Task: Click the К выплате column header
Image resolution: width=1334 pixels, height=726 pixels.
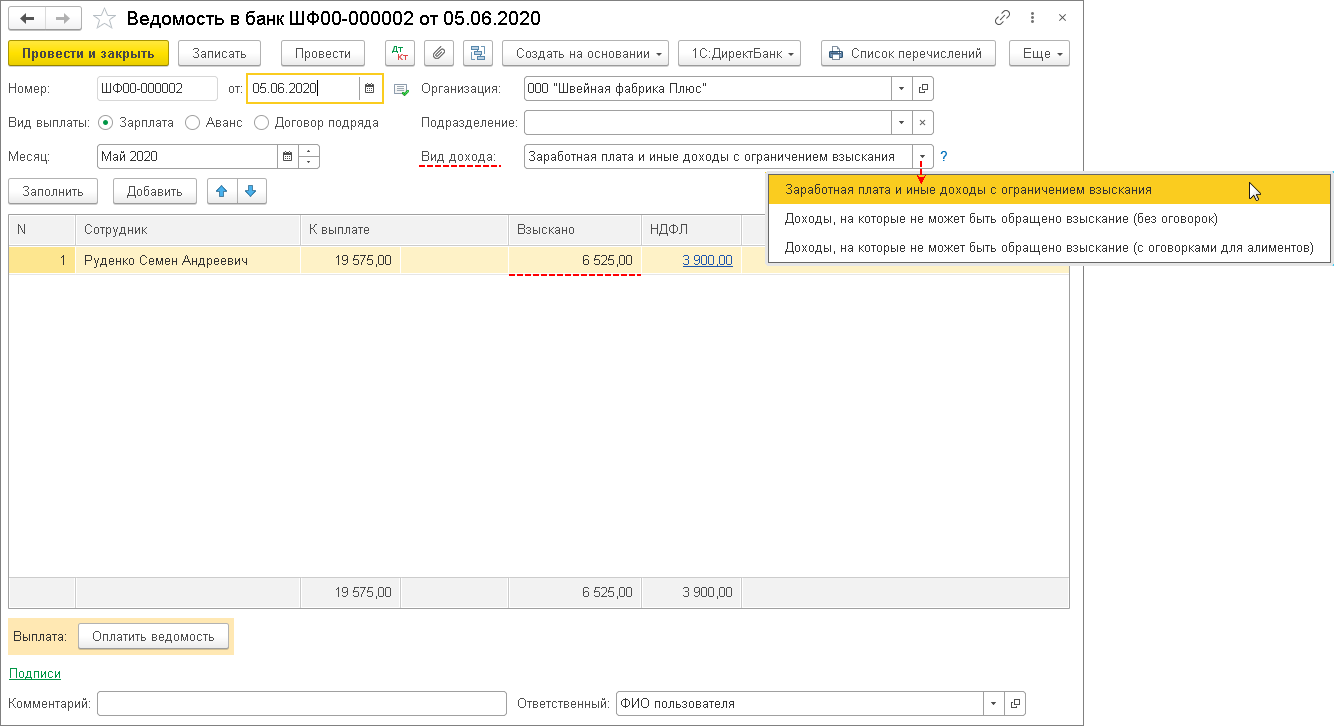Action: [404, 230]
